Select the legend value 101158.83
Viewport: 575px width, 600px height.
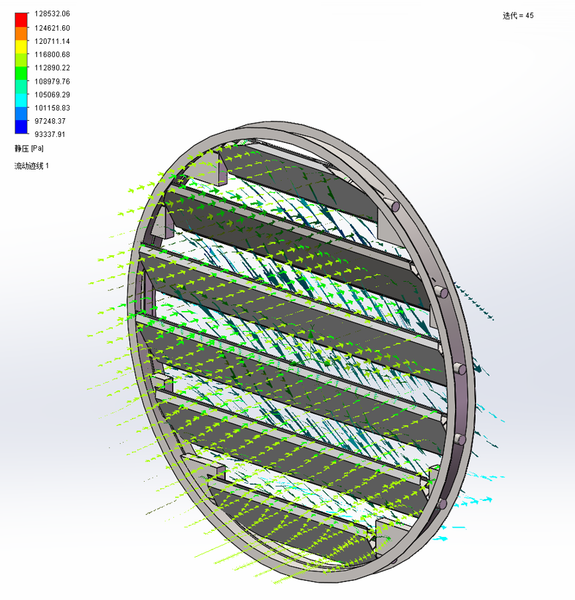(52, 108)
